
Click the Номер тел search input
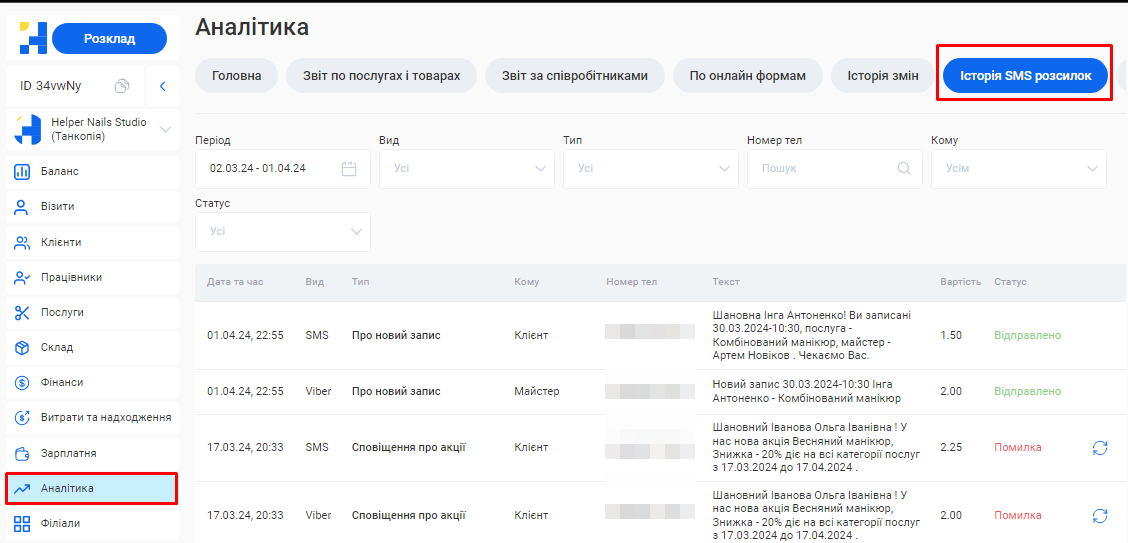coord(824,168)
